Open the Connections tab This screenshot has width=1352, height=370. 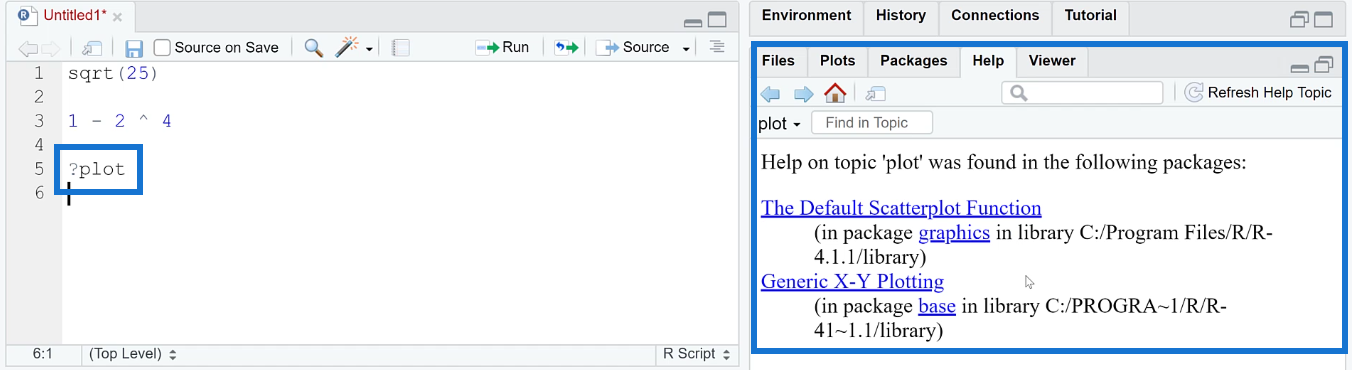[995, 16]
